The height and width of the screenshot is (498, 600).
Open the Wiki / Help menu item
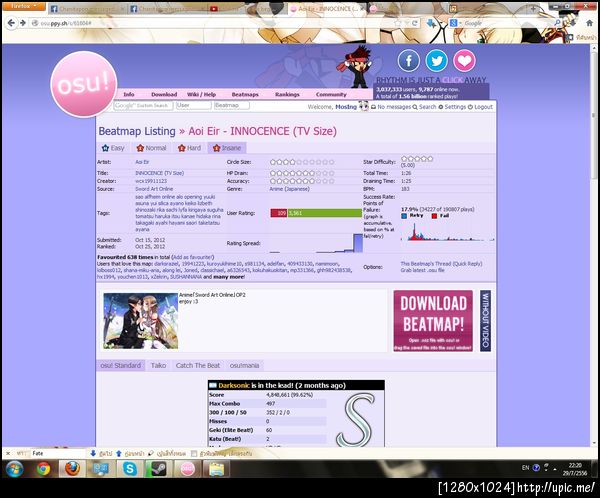pos(201,94)
